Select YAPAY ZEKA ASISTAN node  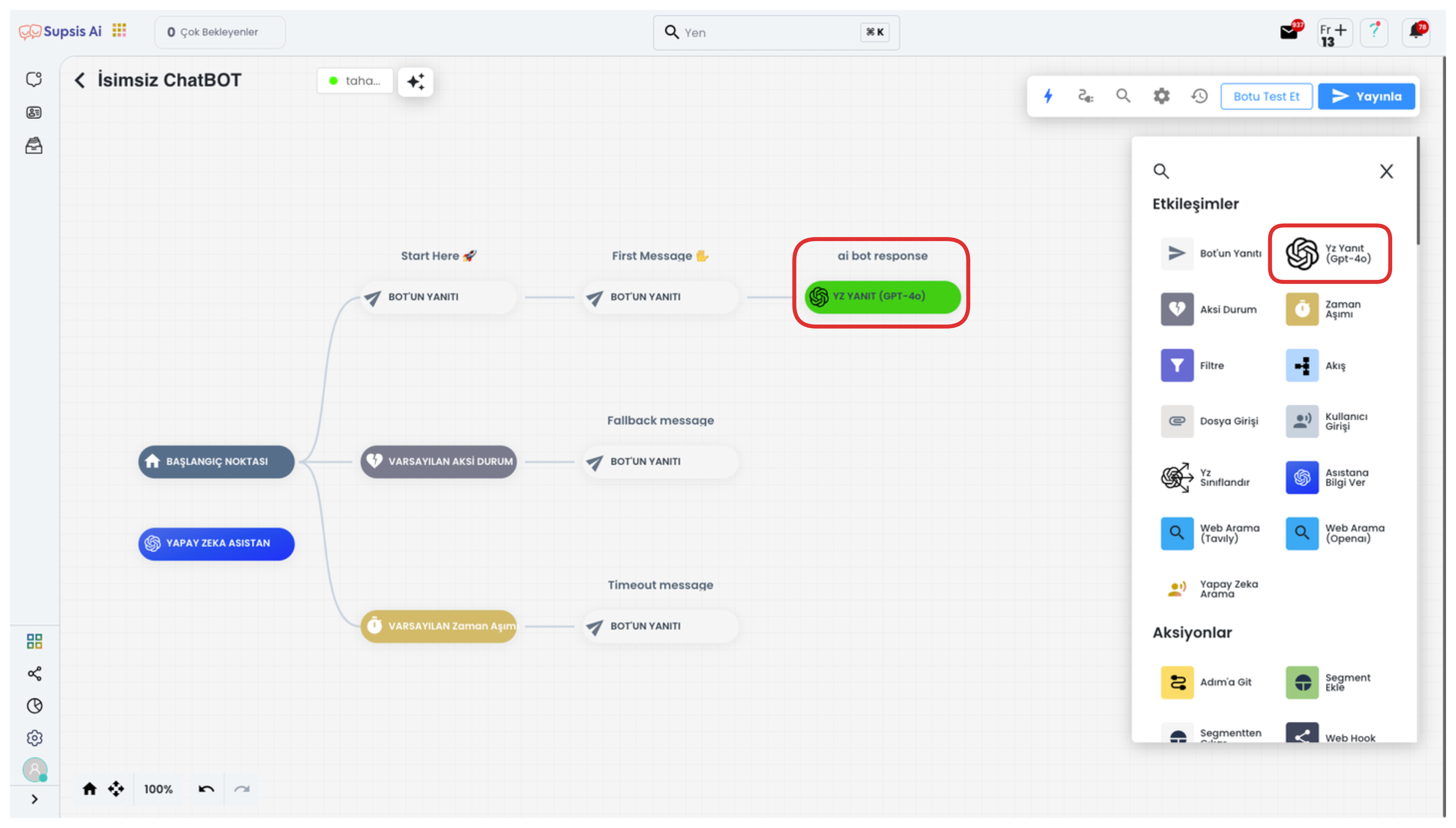tap(216, 544)
